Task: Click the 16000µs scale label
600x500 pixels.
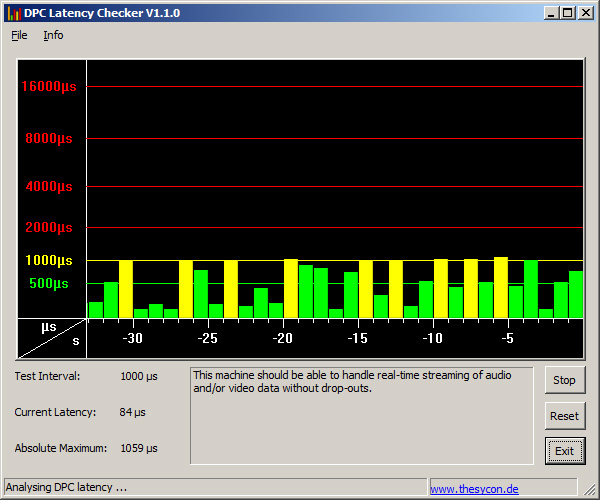Action: click(x=49, y=87)
